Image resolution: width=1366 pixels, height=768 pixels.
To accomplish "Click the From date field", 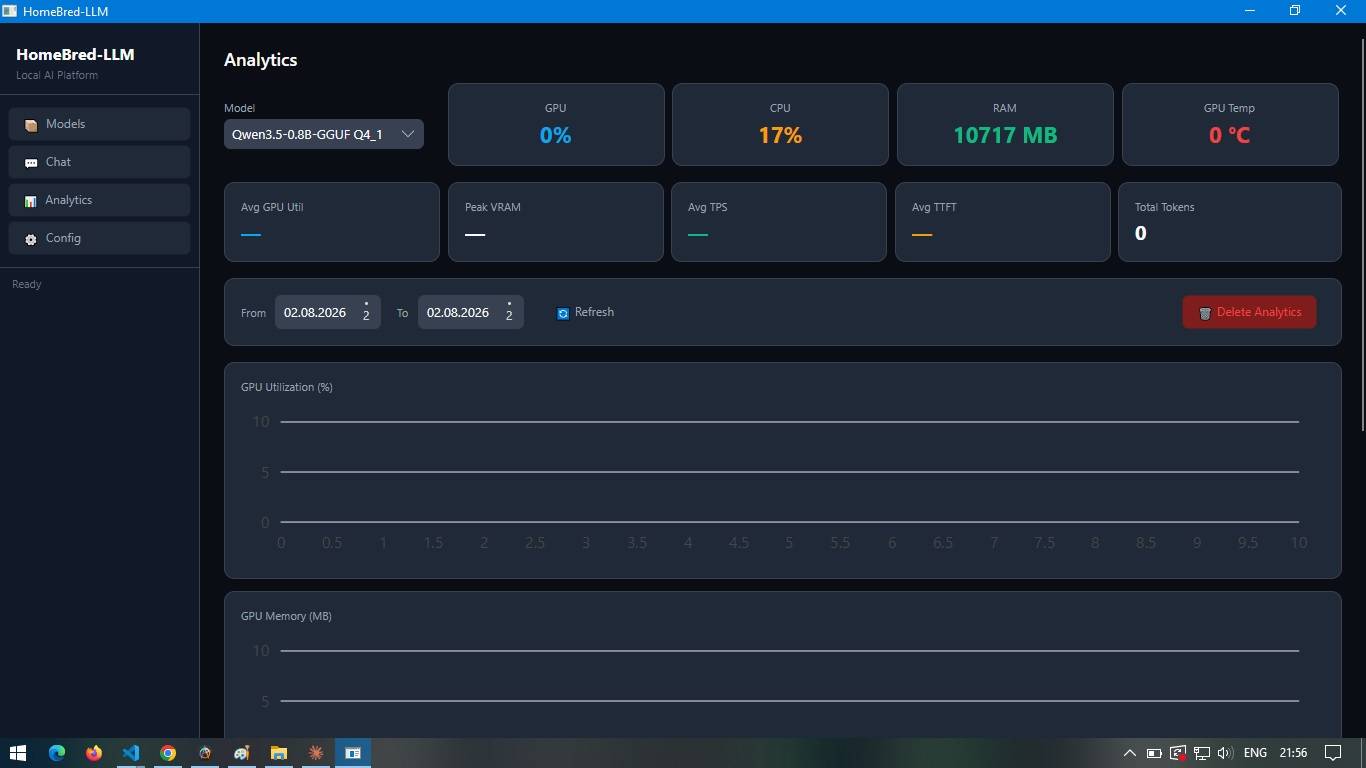I will click(328, 312).
